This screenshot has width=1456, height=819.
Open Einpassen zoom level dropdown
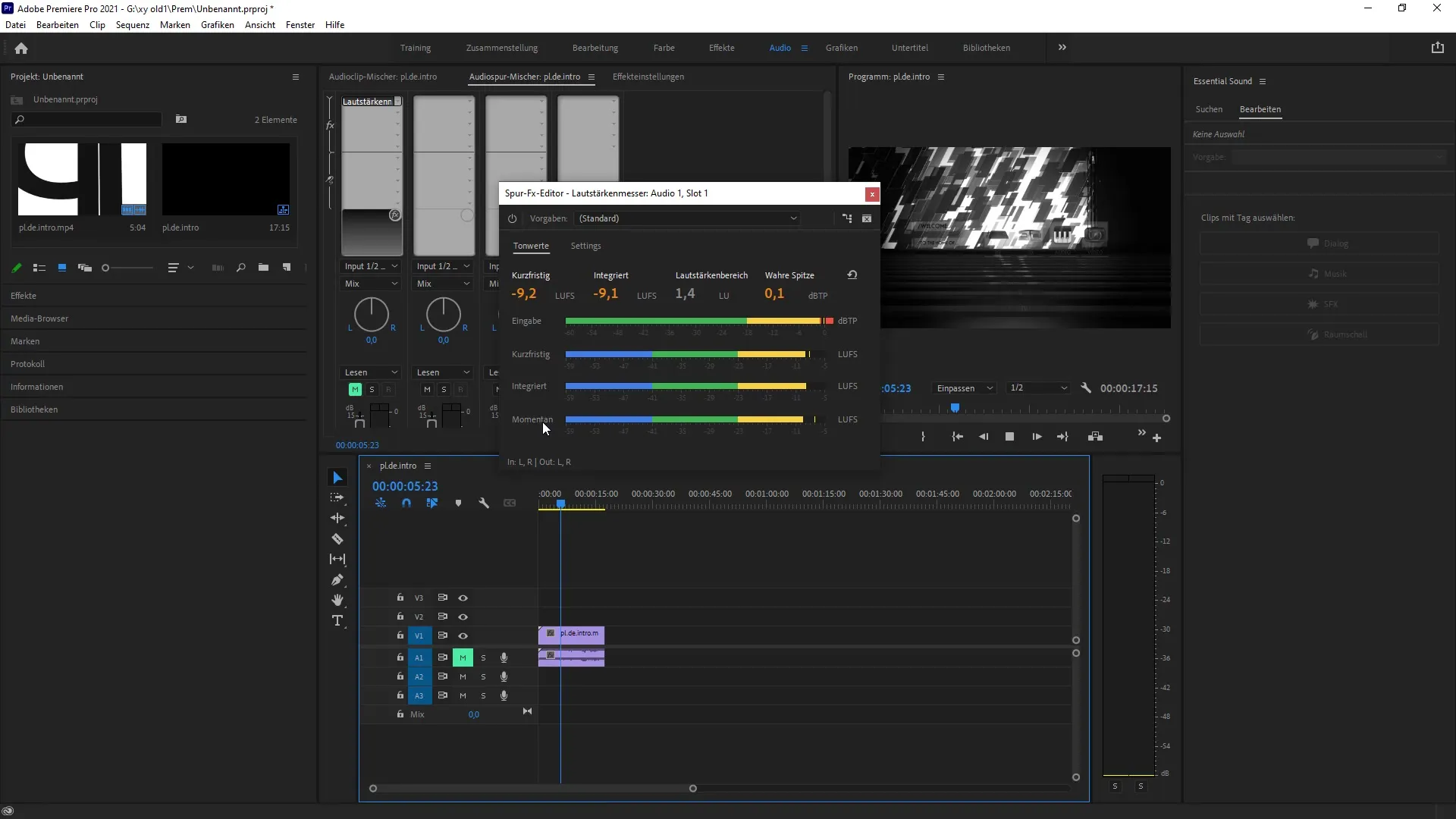click(x=965, y=388)
